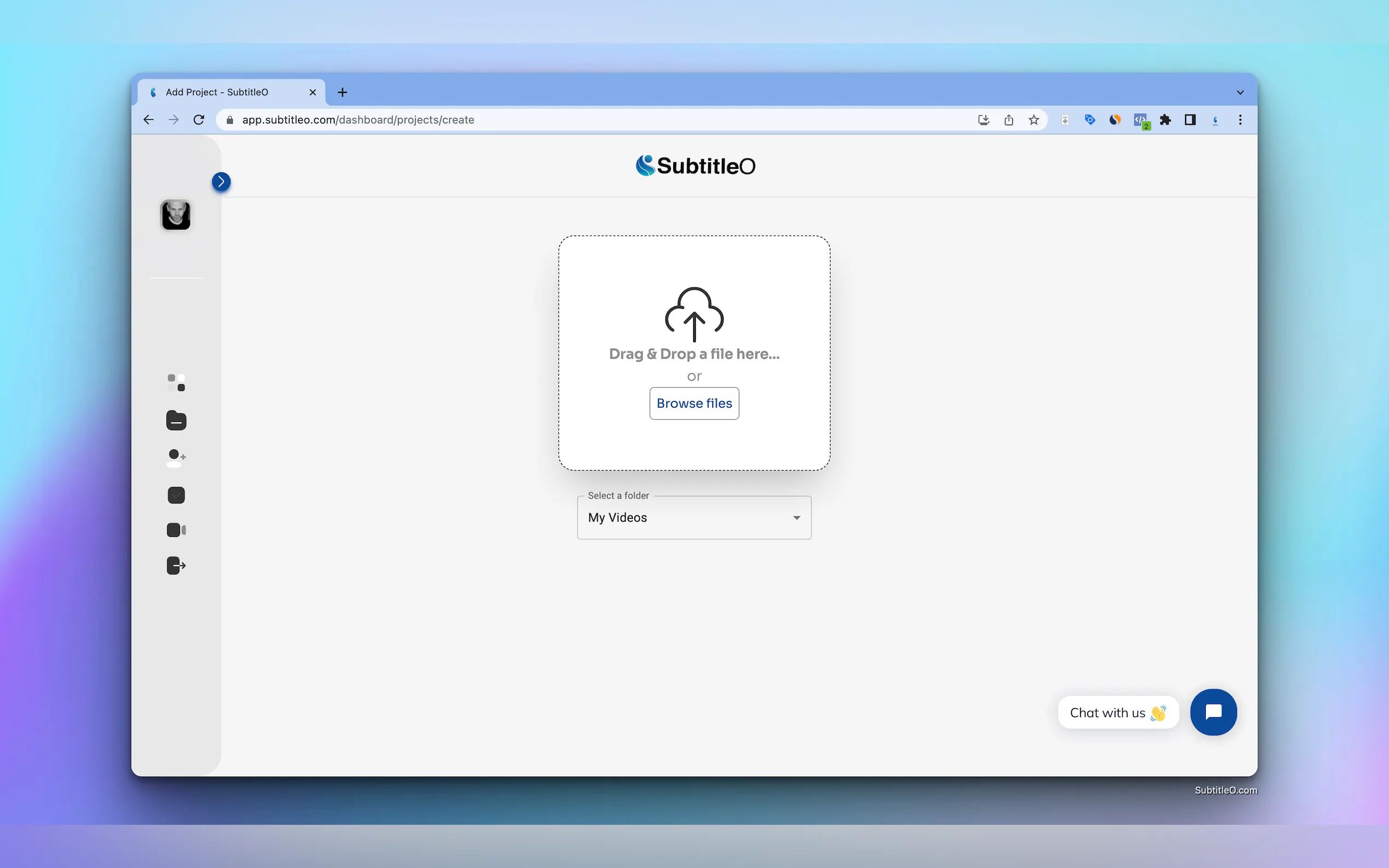
Task: Open a new browser tab
Action: (342, 92)
